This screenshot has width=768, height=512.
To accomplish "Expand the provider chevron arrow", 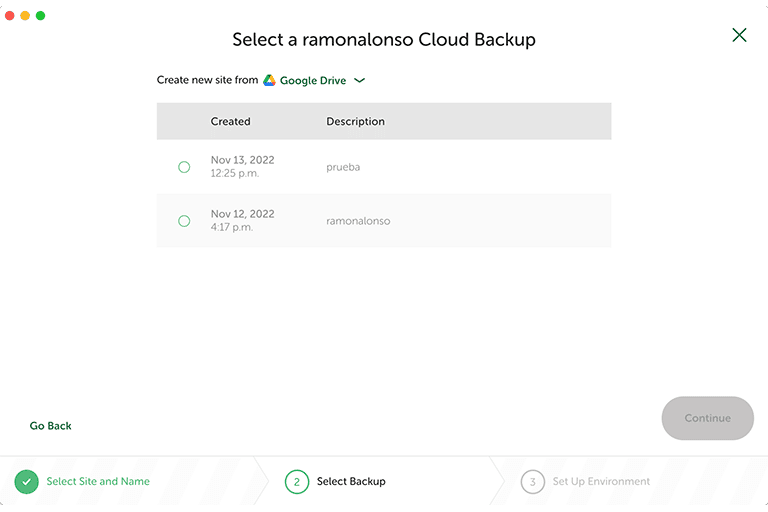I will (360, 80).
